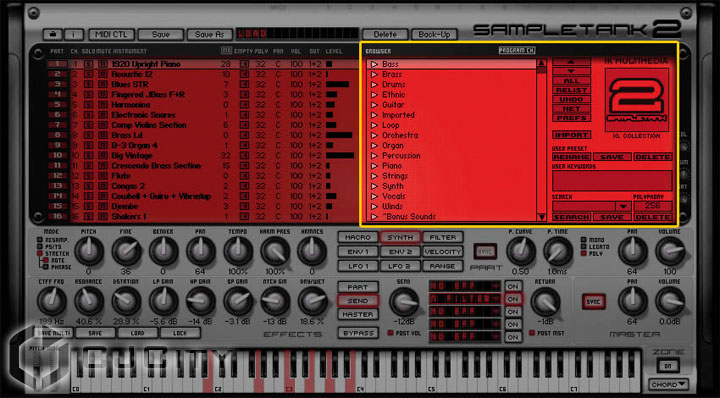This screenshot has height=398, width=720.
Task: Expand the Guitar category in browser
Action: pyautogui.click(x=374, y=105)
